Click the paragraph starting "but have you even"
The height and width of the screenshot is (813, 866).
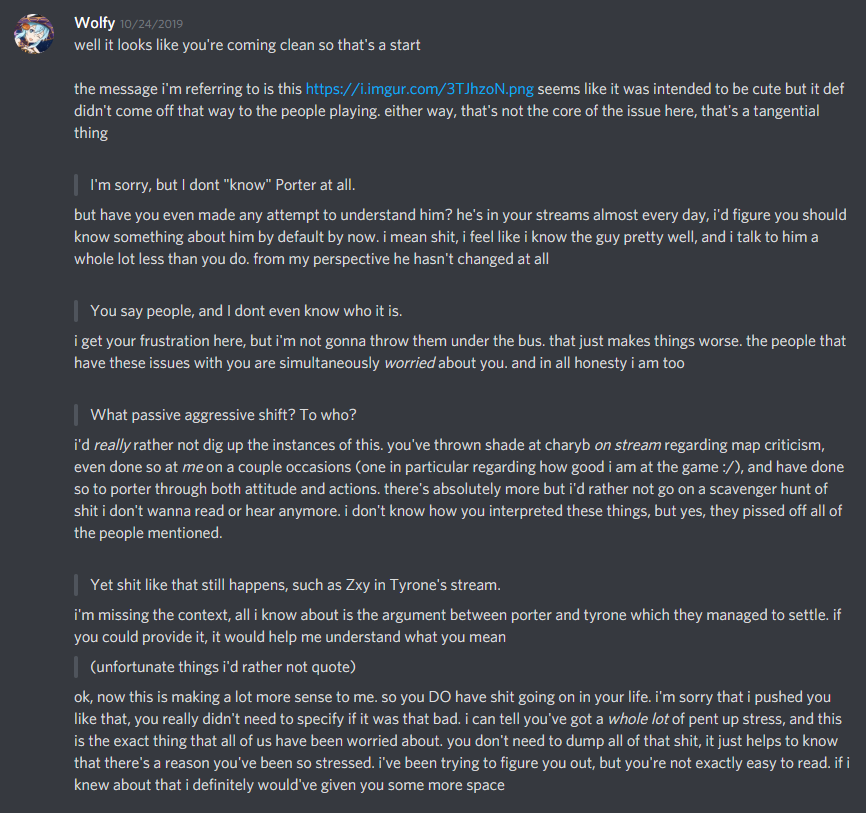click(460, 236)
